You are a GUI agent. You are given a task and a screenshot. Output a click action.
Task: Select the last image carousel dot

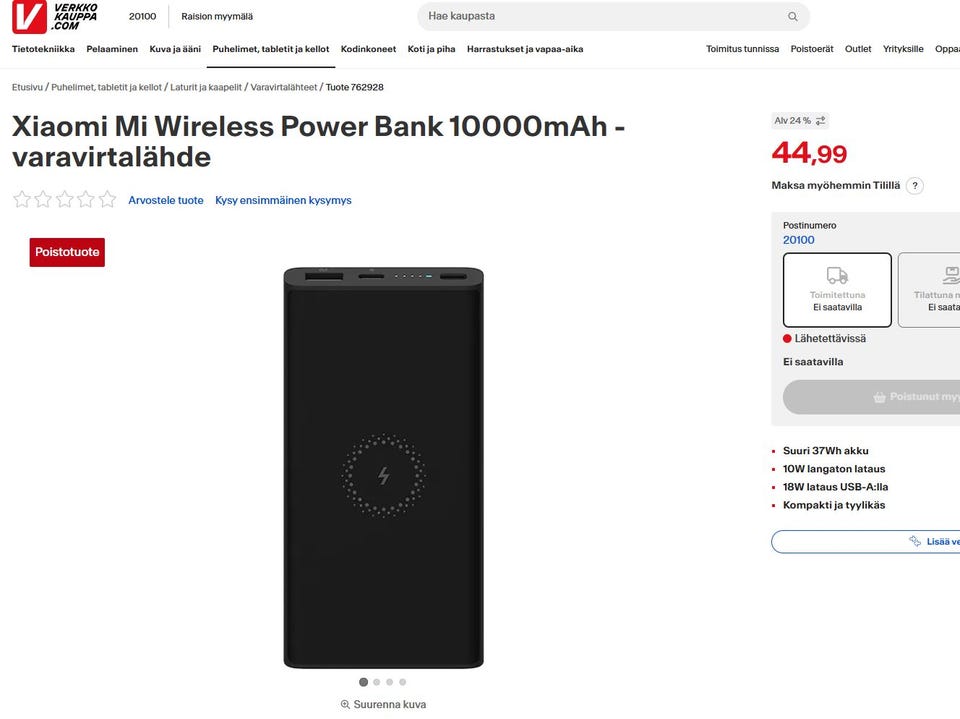[x=403, y=682]
